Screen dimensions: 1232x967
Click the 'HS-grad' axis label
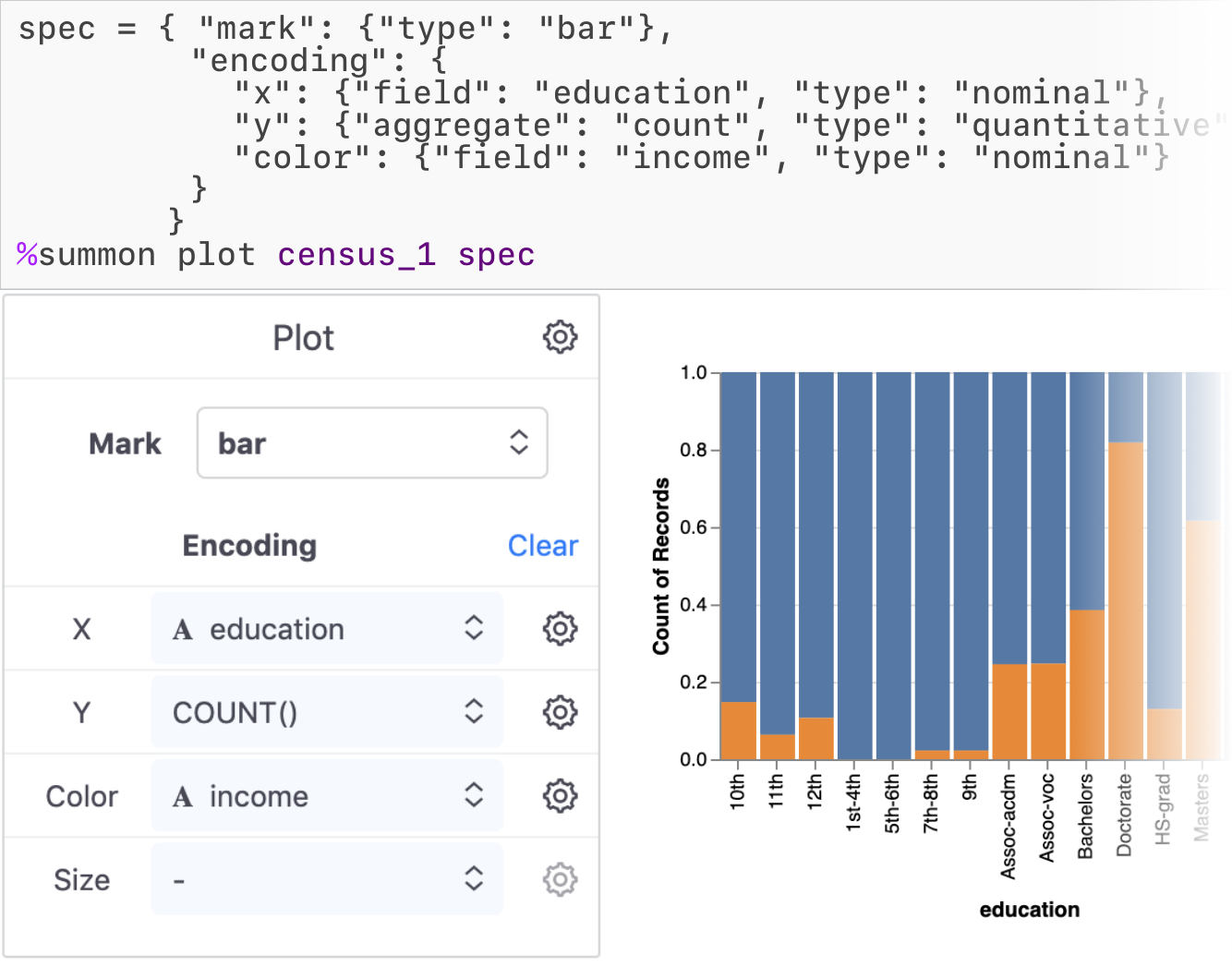tap(1163, 809)
